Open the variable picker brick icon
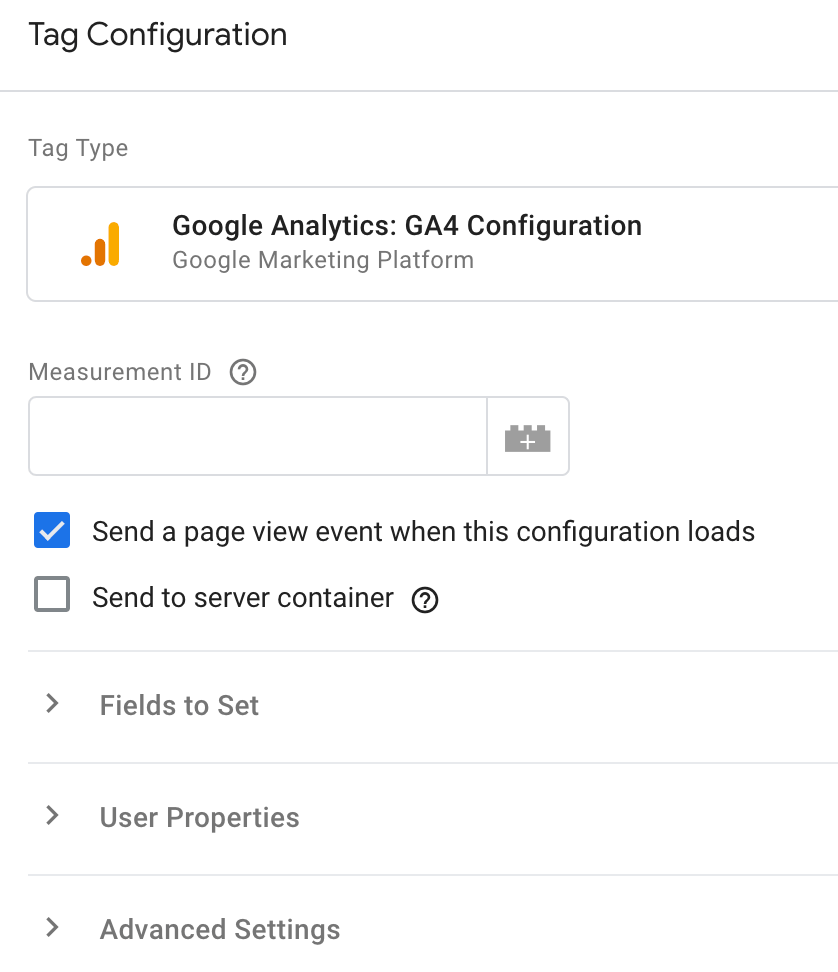The height and width of the screenshot is (972, 838). pos(527,438)
